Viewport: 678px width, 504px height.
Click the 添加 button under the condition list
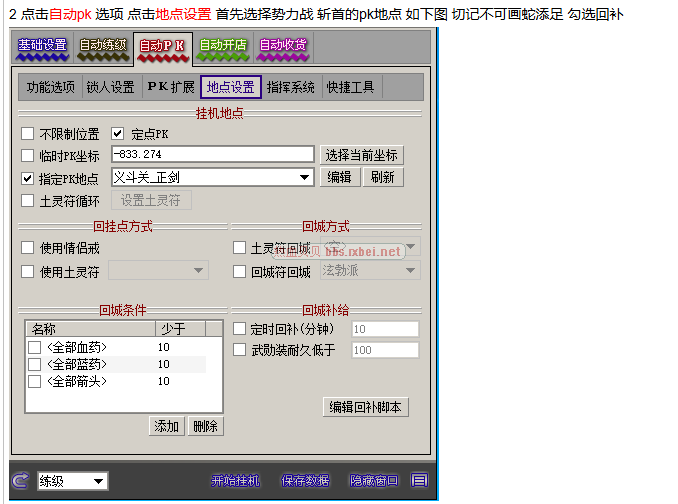(x=166, y=426)
